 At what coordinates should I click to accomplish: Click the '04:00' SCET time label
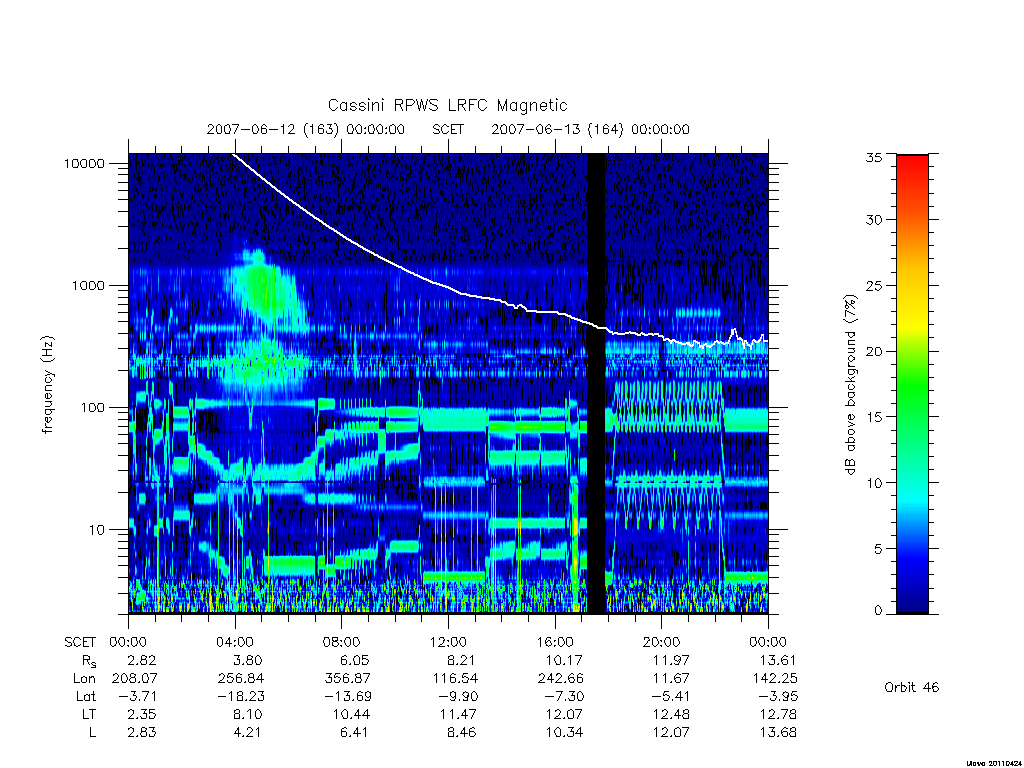(234, 642)
